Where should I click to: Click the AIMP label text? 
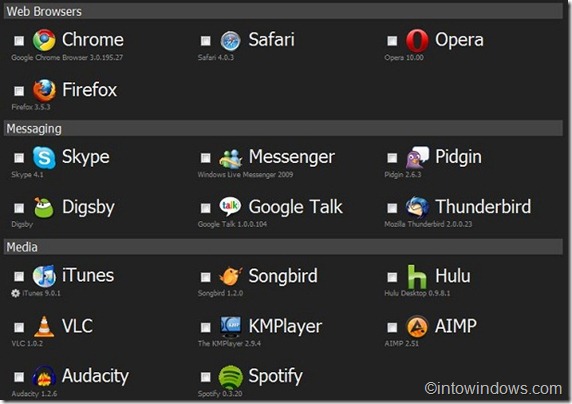point(456,326)
